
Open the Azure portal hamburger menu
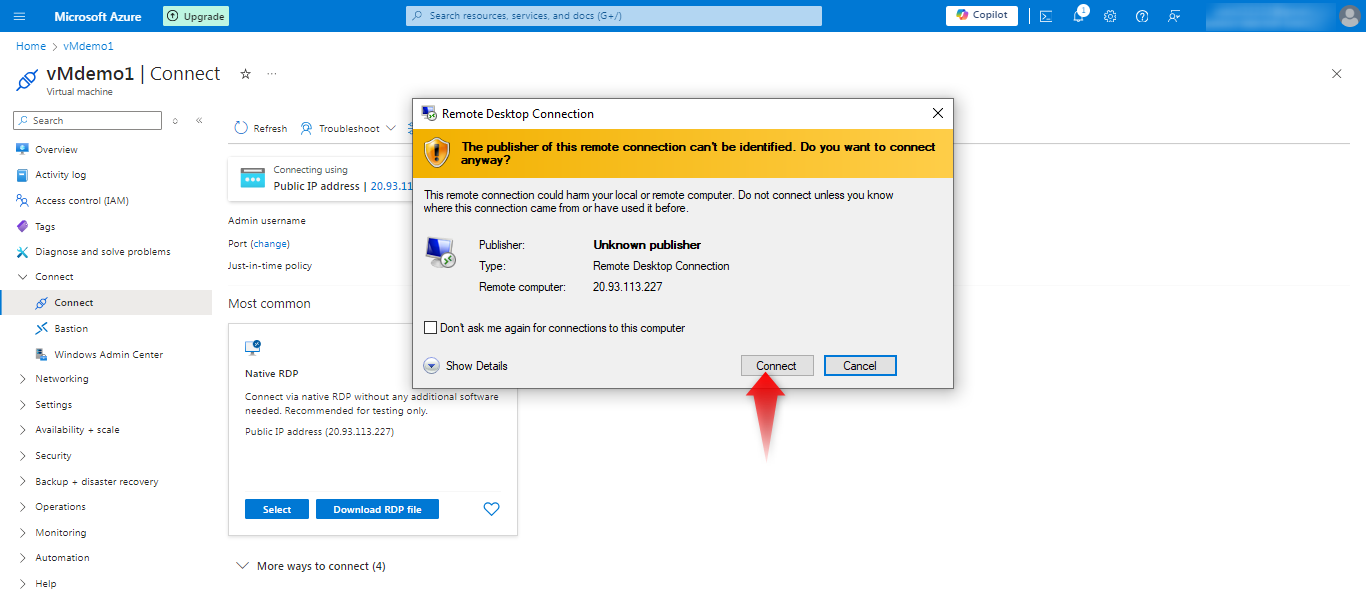(20, 16)
